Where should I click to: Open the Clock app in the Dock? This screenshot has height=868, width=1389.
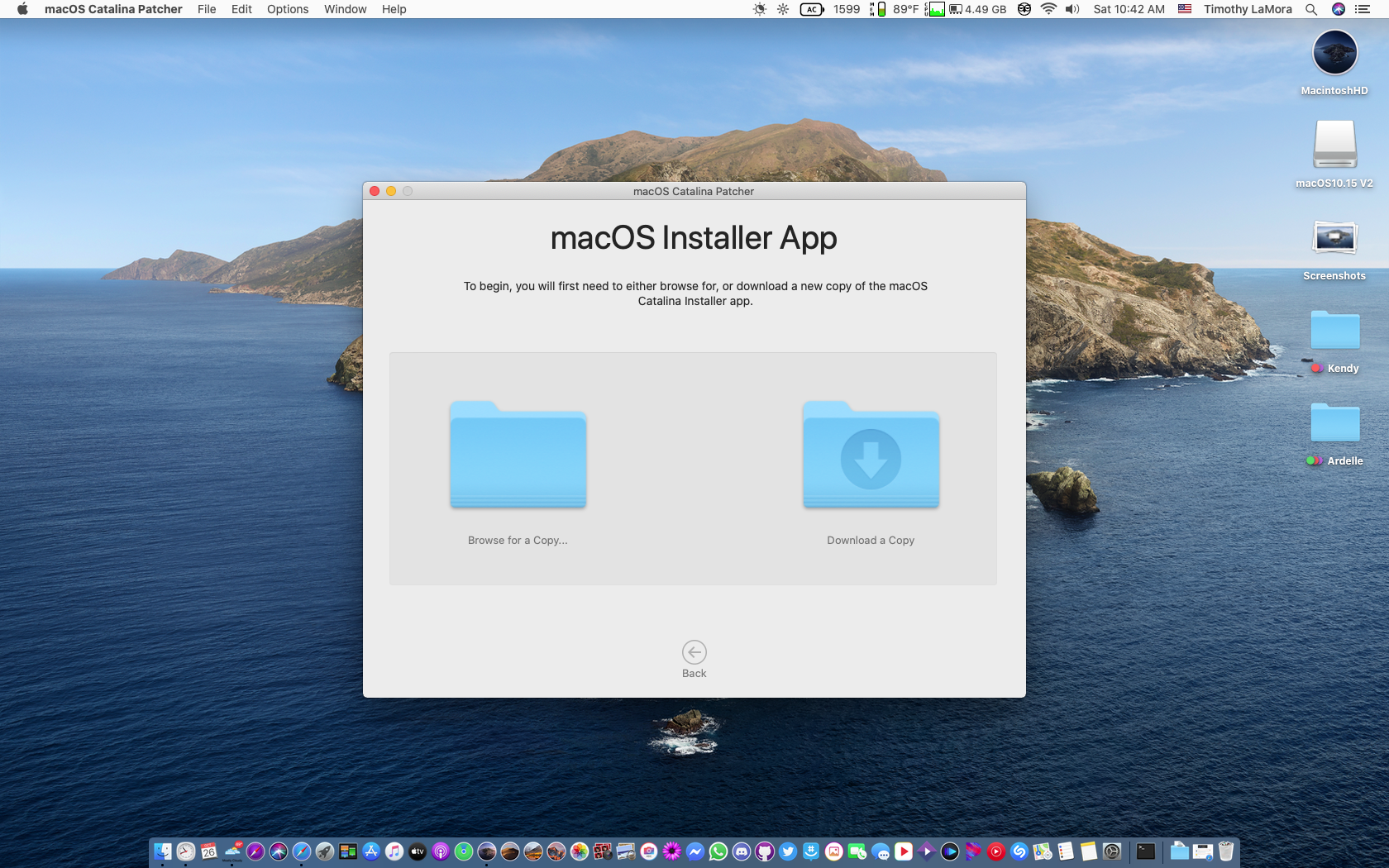pos(186,851)
